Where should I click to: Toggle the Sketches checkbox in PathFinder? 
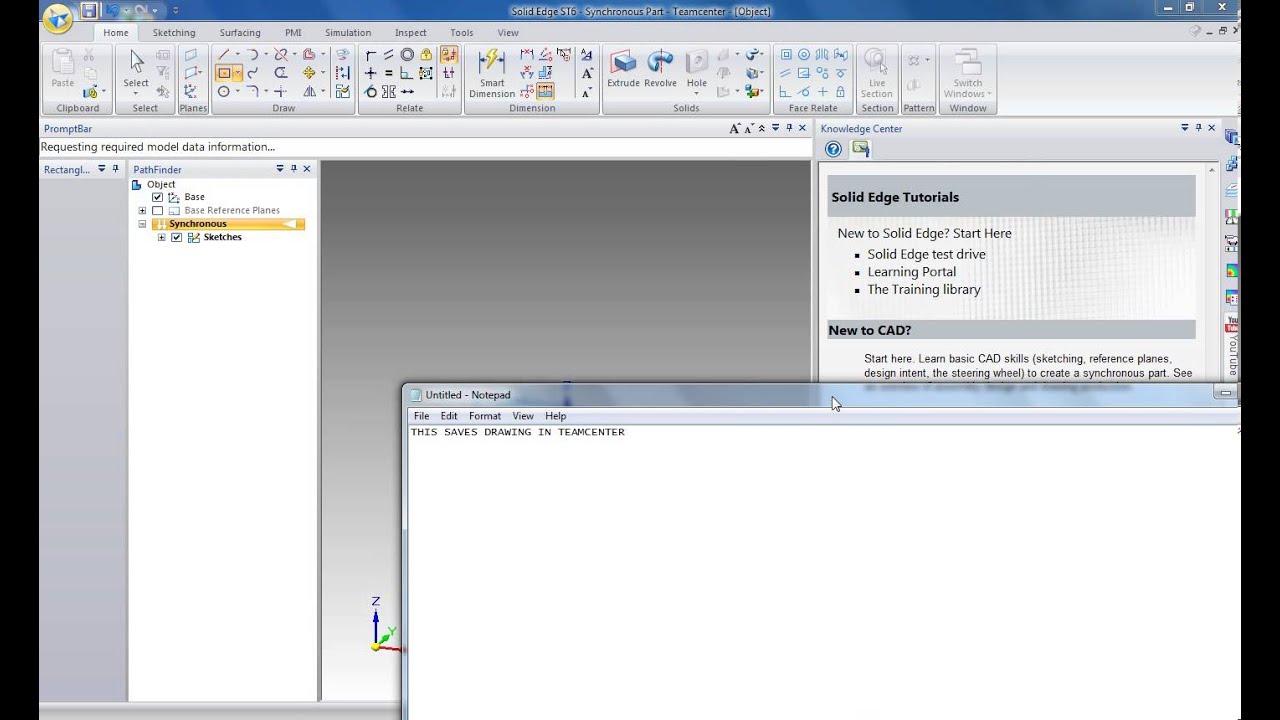pyautogui.click(x=176, y=237)
